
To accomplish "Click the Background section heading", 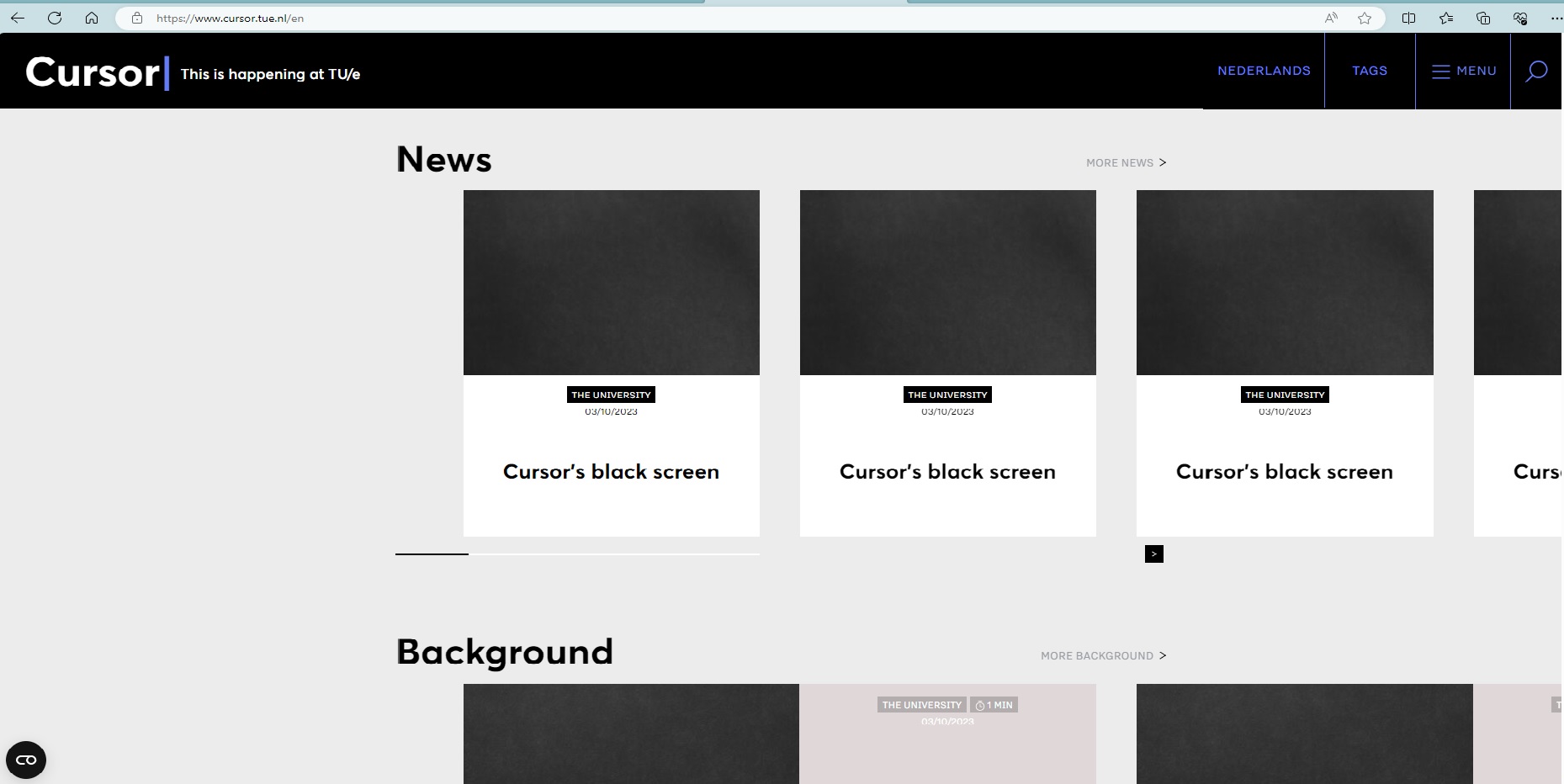I will (x=505, y=652).
